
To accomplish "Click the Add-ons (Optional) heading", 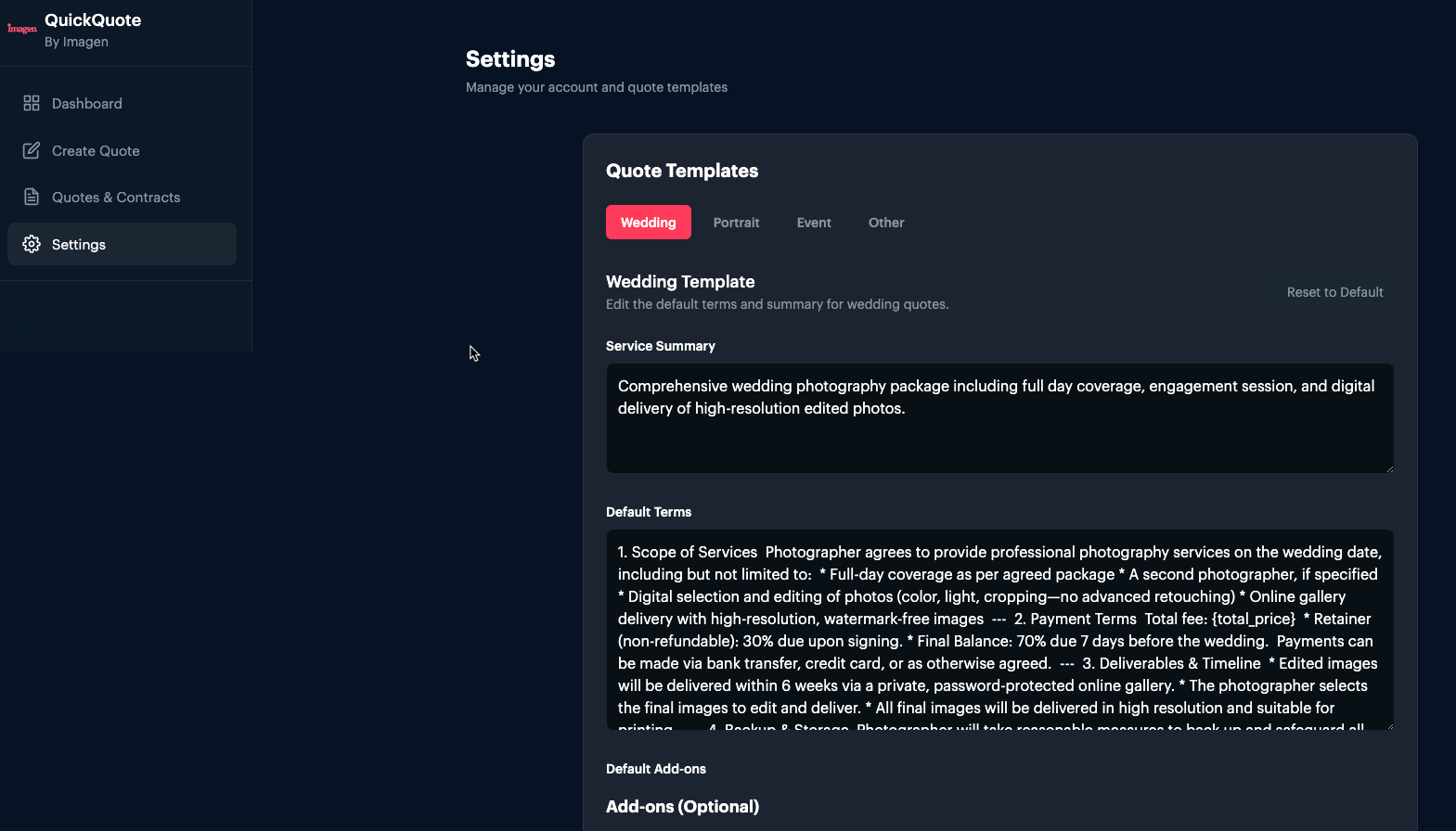I will coord(682,807).
